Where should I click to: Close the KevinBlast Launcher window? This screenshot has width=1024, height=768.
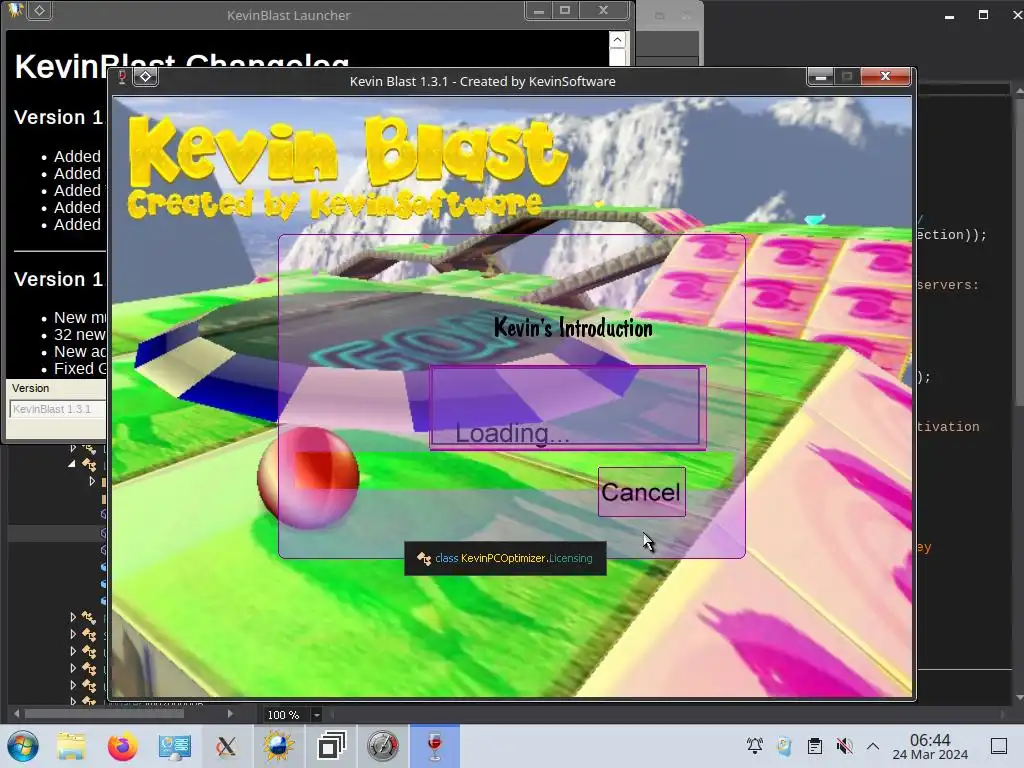[x=603, y=10]
